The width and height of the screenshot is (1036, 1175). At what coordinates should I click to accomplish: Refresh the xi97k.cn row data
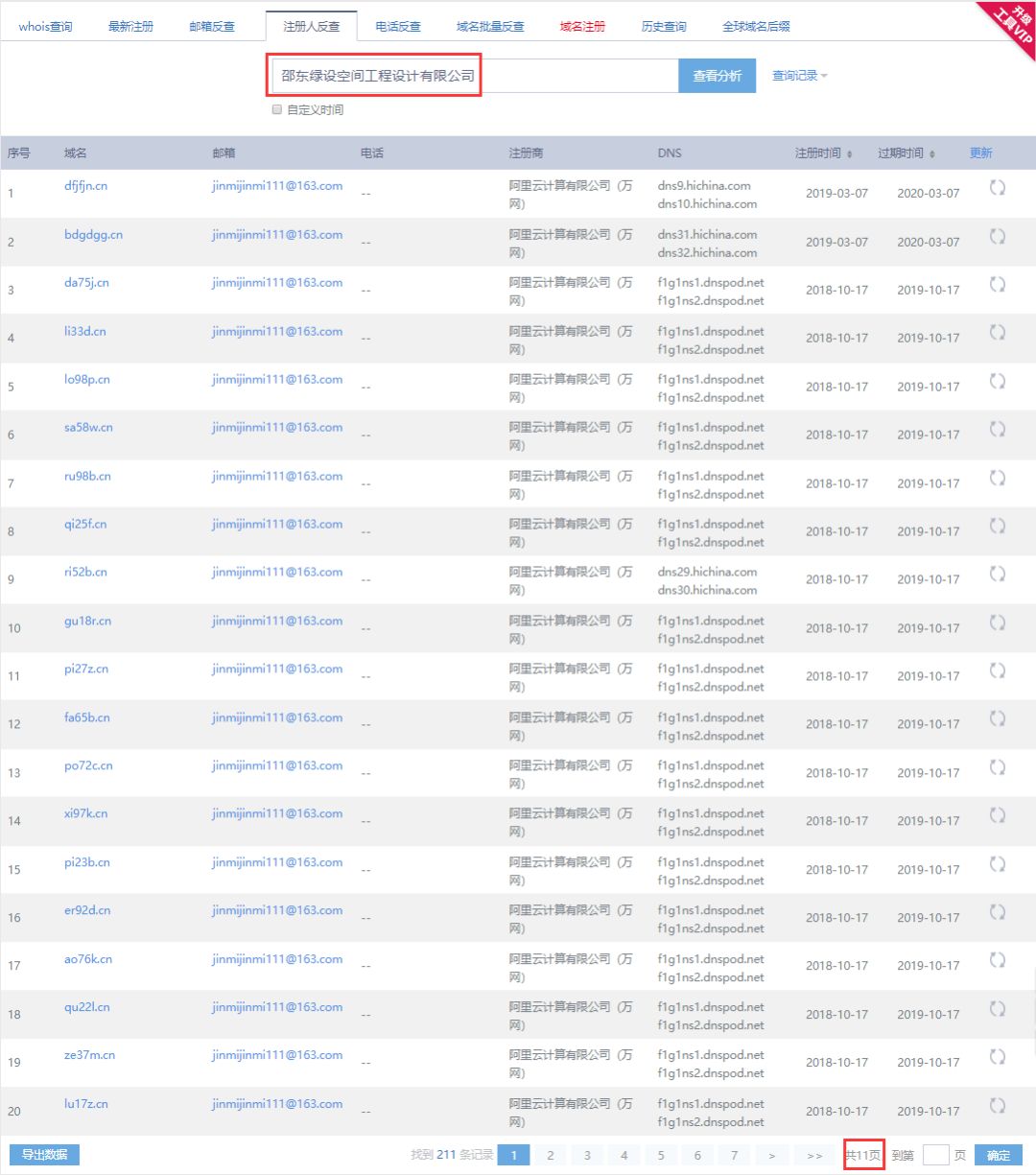tap(997, 815)
